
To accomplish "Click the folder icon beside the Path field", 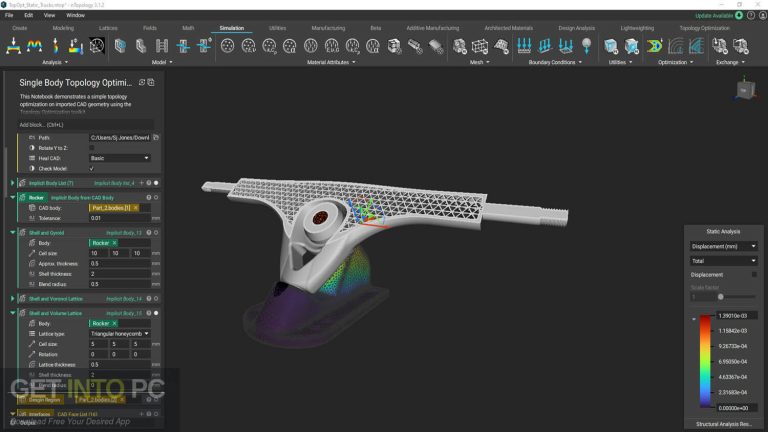I will click(x=156, y=137).
